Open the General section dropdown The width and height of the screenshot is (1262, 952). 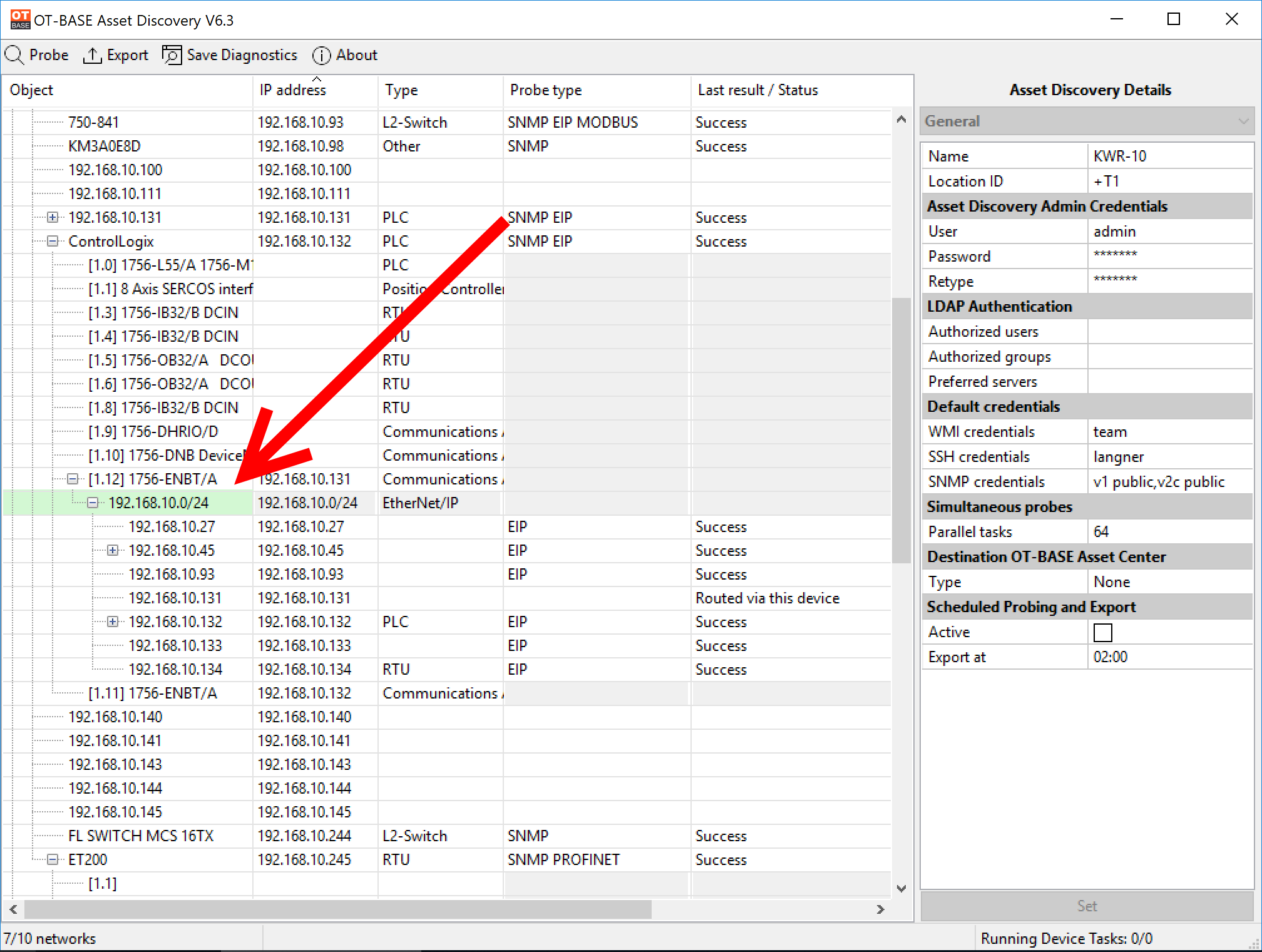point(1087,121)
